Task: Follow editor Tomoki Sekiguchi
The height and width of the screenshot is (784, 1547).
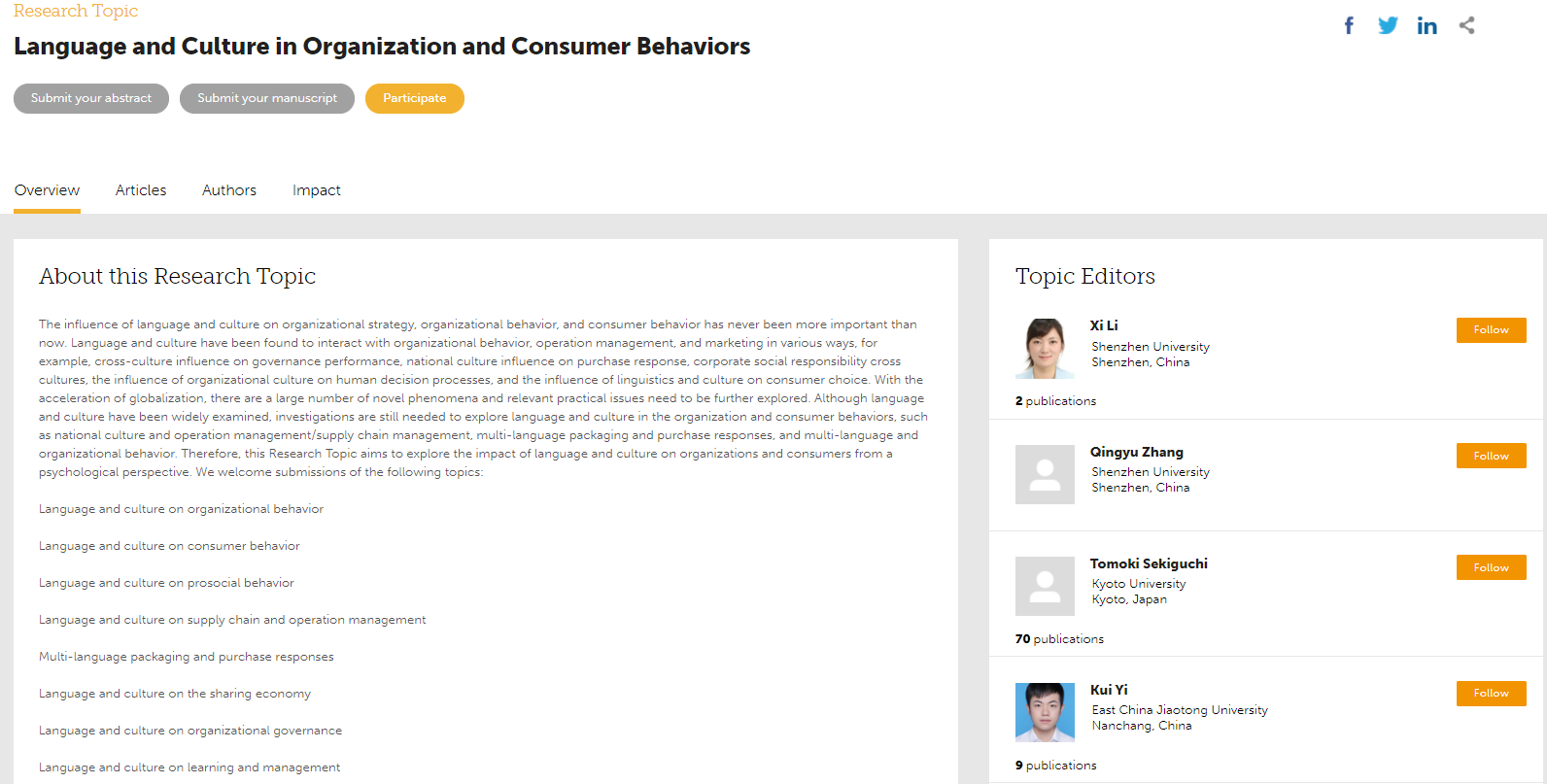Action: click(1491, 567)
